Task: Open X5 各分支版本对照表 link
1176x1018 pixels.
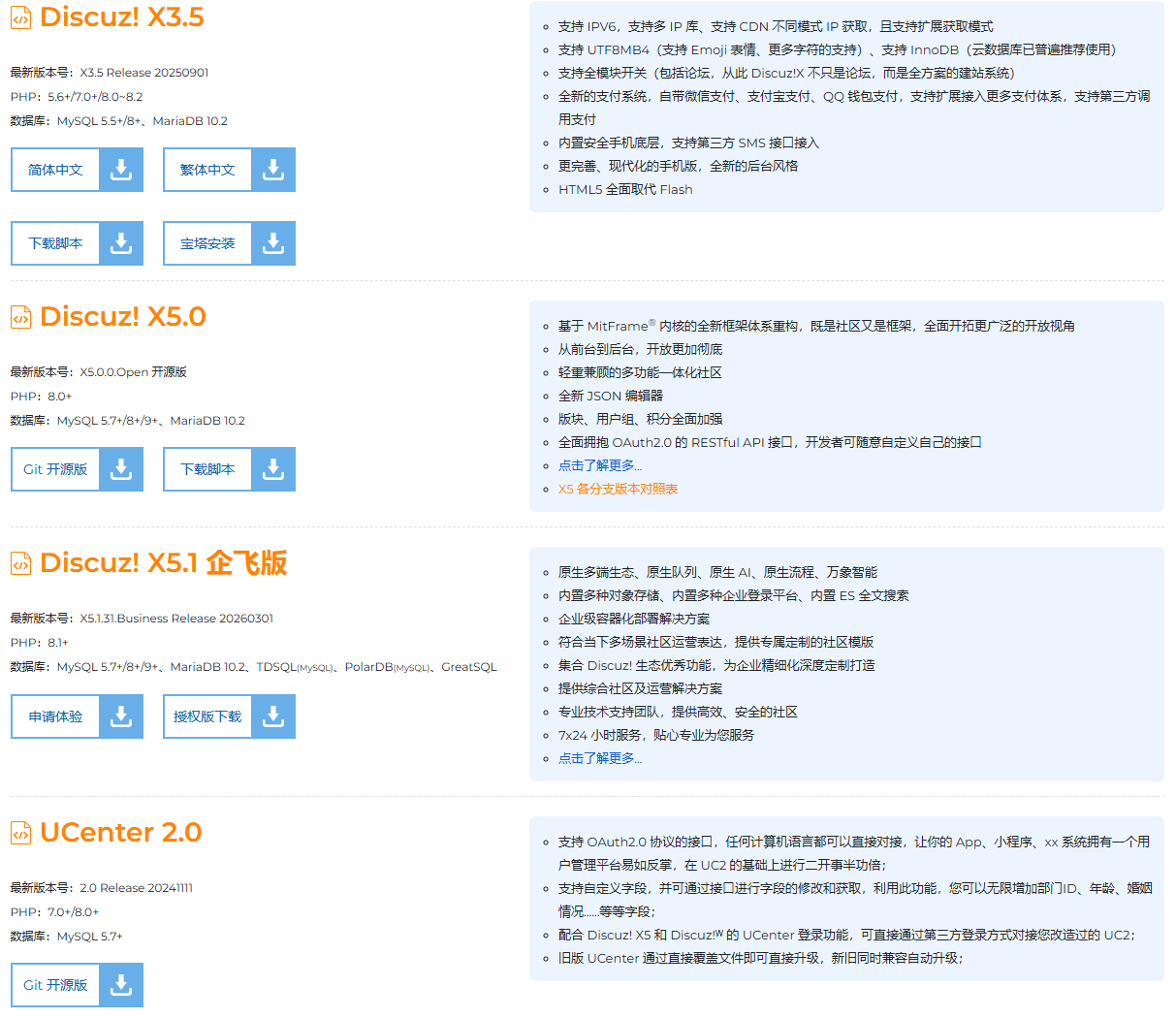Action: pos(618,489)
